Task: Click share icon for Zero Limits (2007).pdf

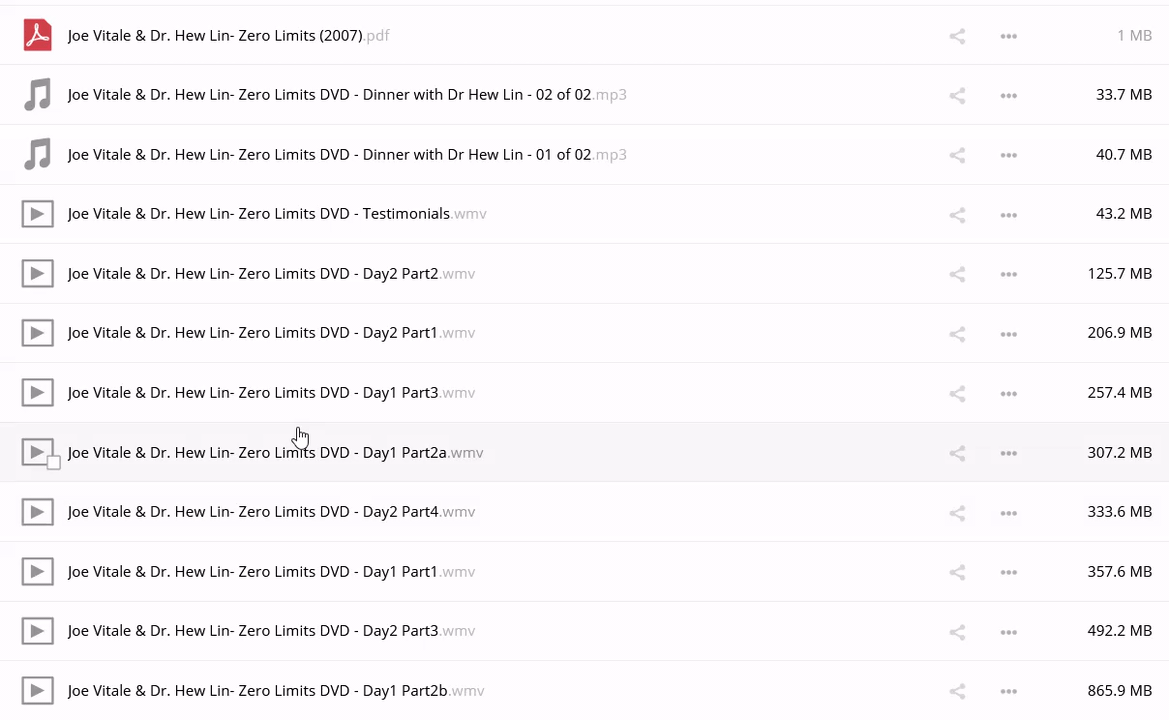Action: [957, 36]
